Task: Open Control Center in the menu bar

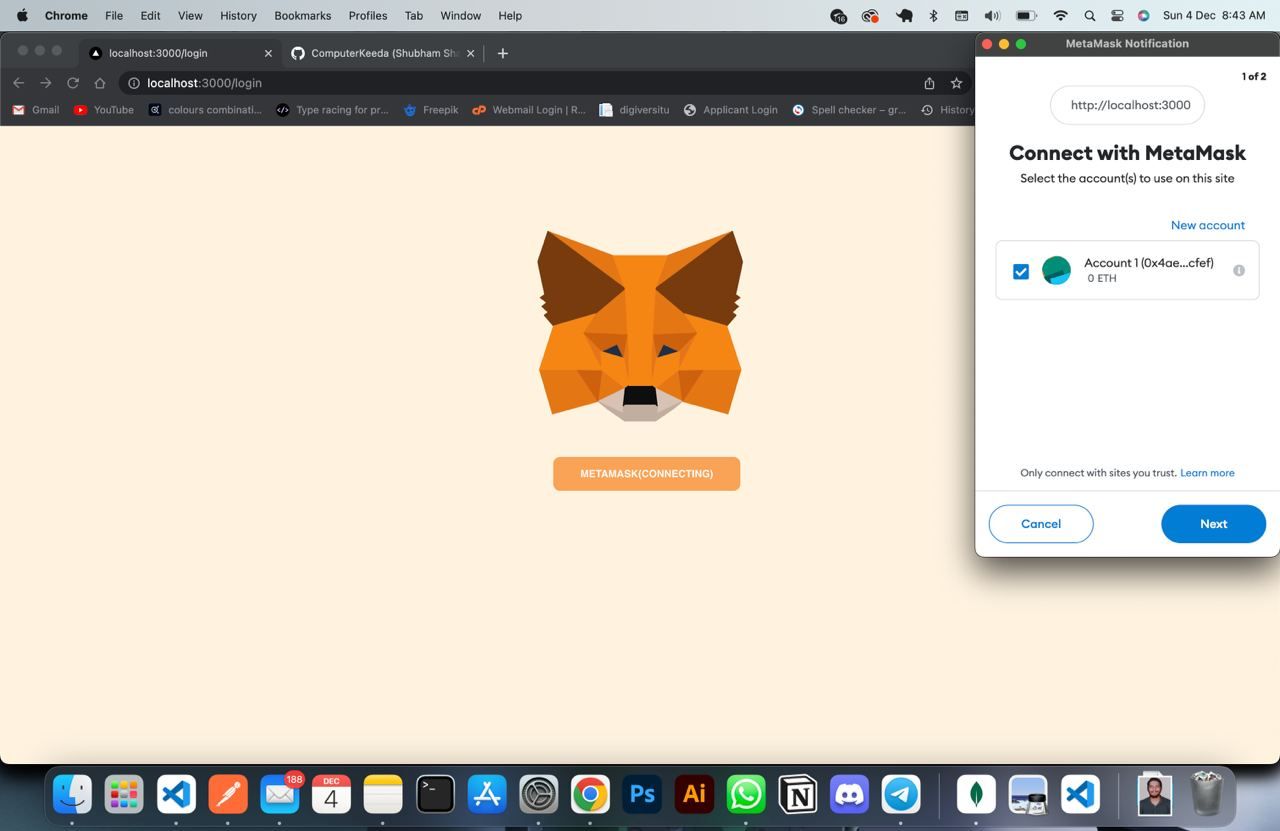Action: [1117, 16]
